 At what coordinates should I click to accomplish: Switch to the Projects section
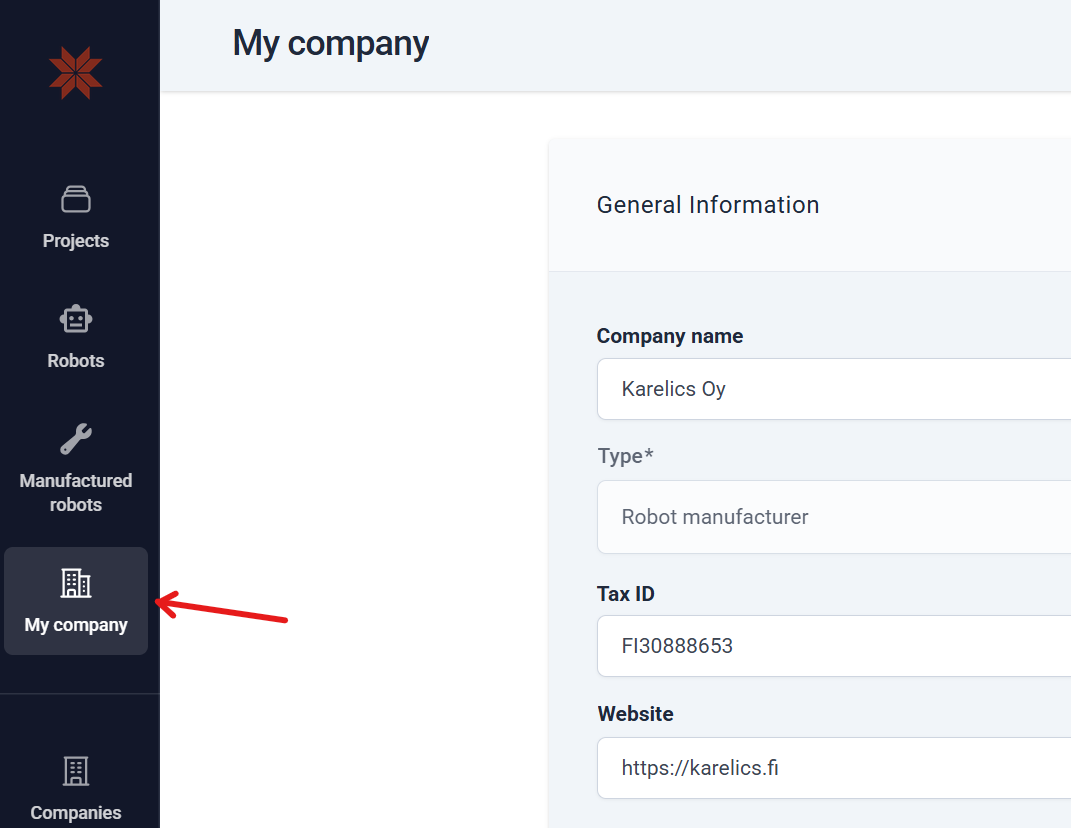tap(76, 215)
